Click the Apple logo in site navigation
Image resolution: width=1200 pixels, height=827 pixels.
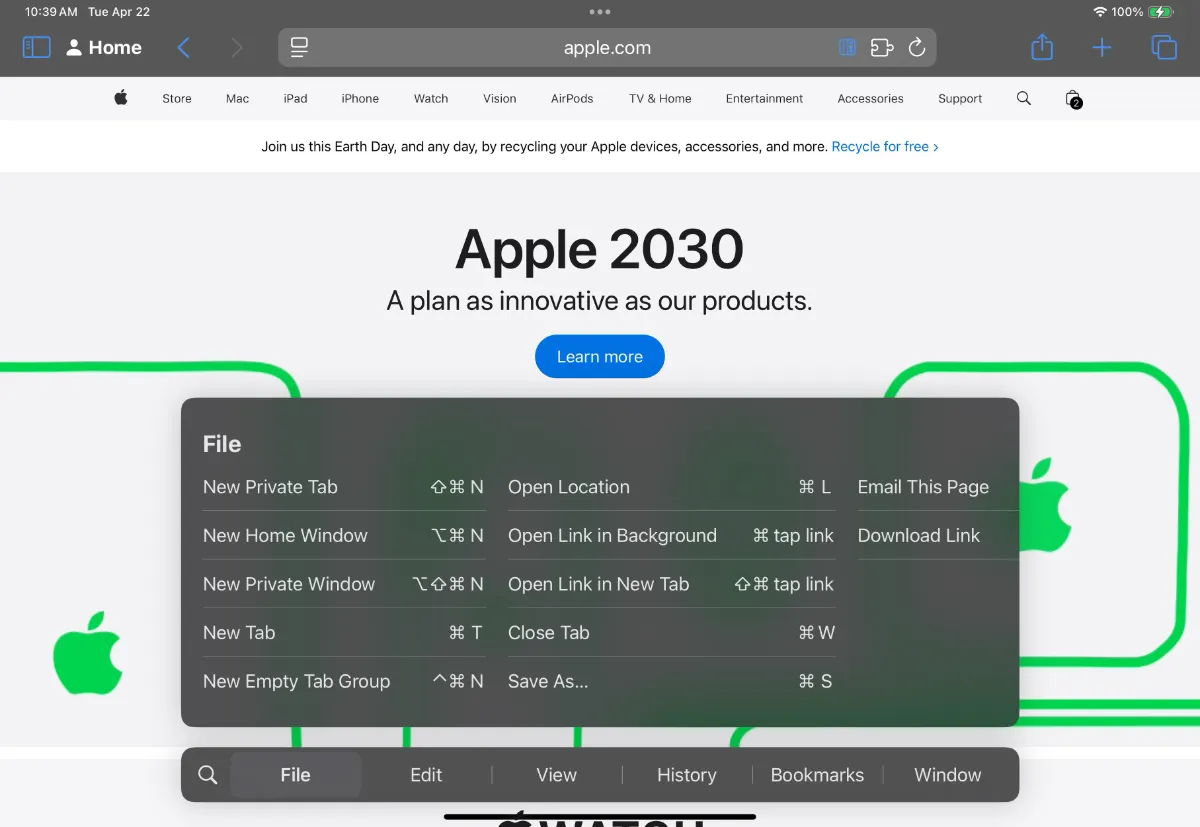coord(121,98)
